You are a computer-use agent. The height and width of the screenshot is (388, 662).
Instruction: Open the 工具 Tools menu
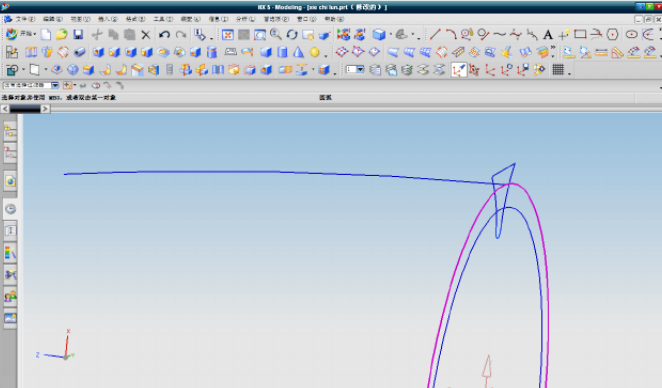[x=163, y=19]
